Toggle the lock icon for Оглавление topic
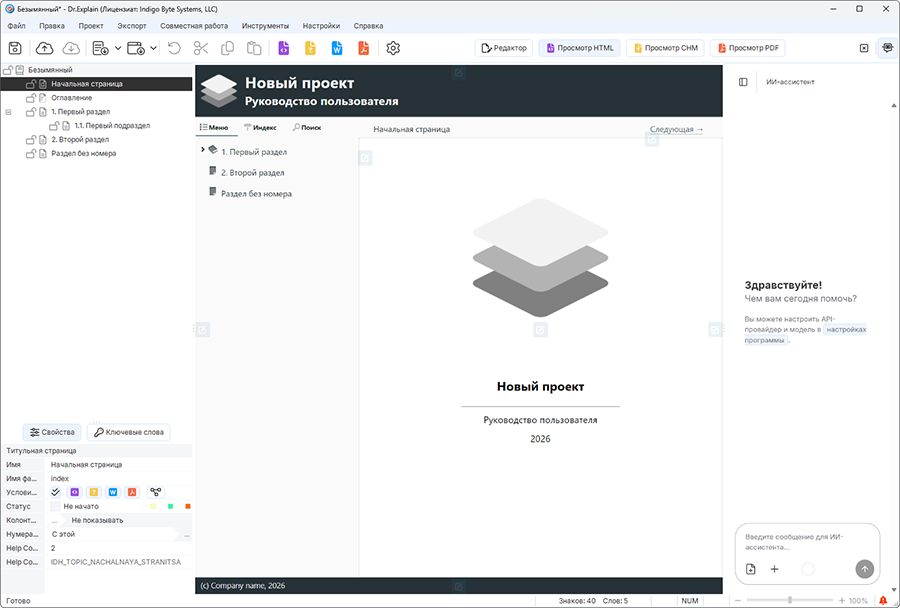This screenshot has width=900, height=608. click(31, 98)
